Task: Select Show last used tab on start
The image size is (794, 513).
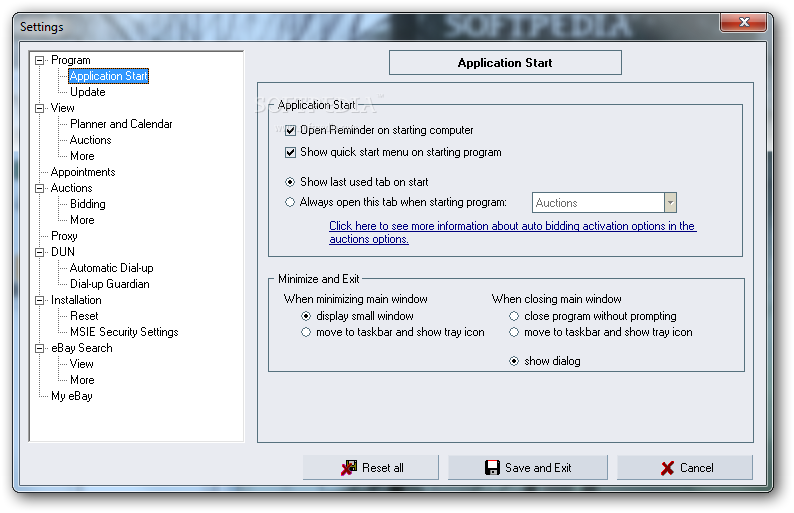Action: tap(290, 182)
